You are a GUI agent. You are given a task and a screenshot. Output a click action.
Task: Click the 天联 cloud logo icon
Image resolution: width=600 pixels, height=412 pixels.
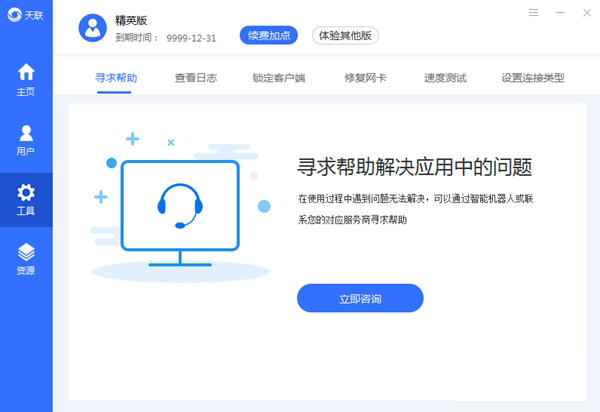[13, 13]
